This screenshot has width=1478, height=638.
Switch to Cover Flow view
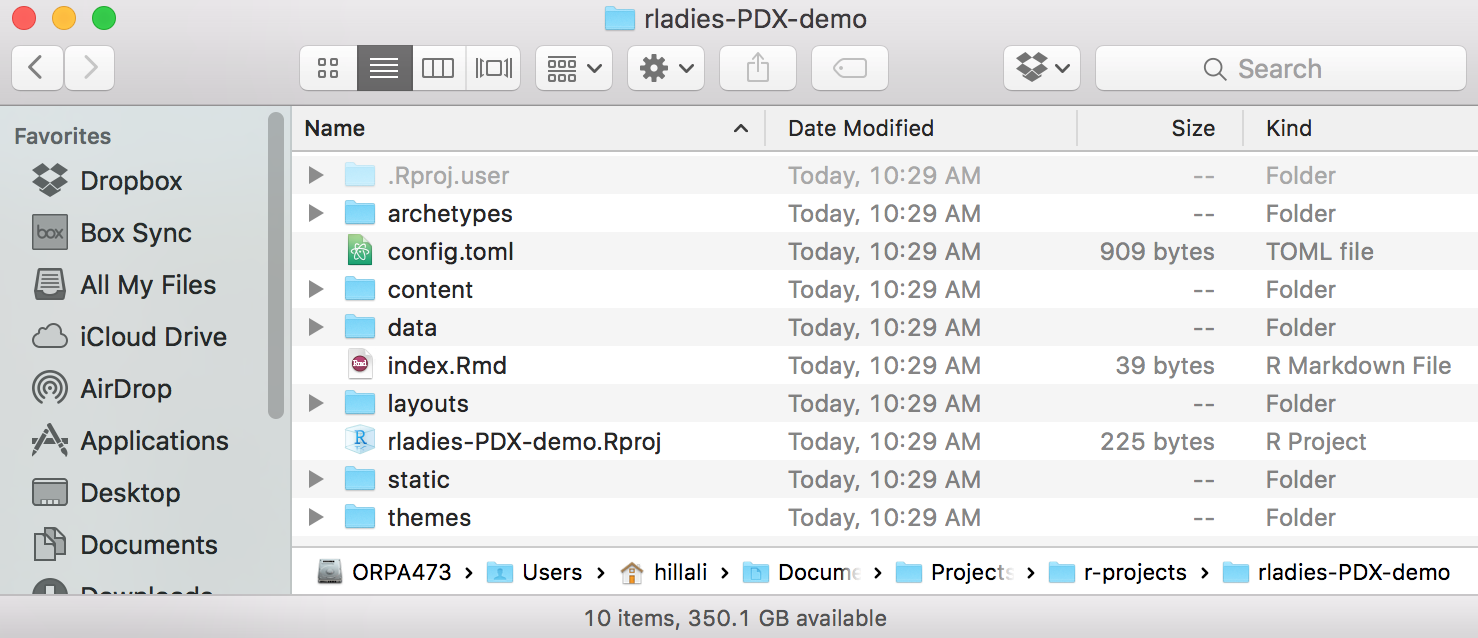click(x=493, y=68)
